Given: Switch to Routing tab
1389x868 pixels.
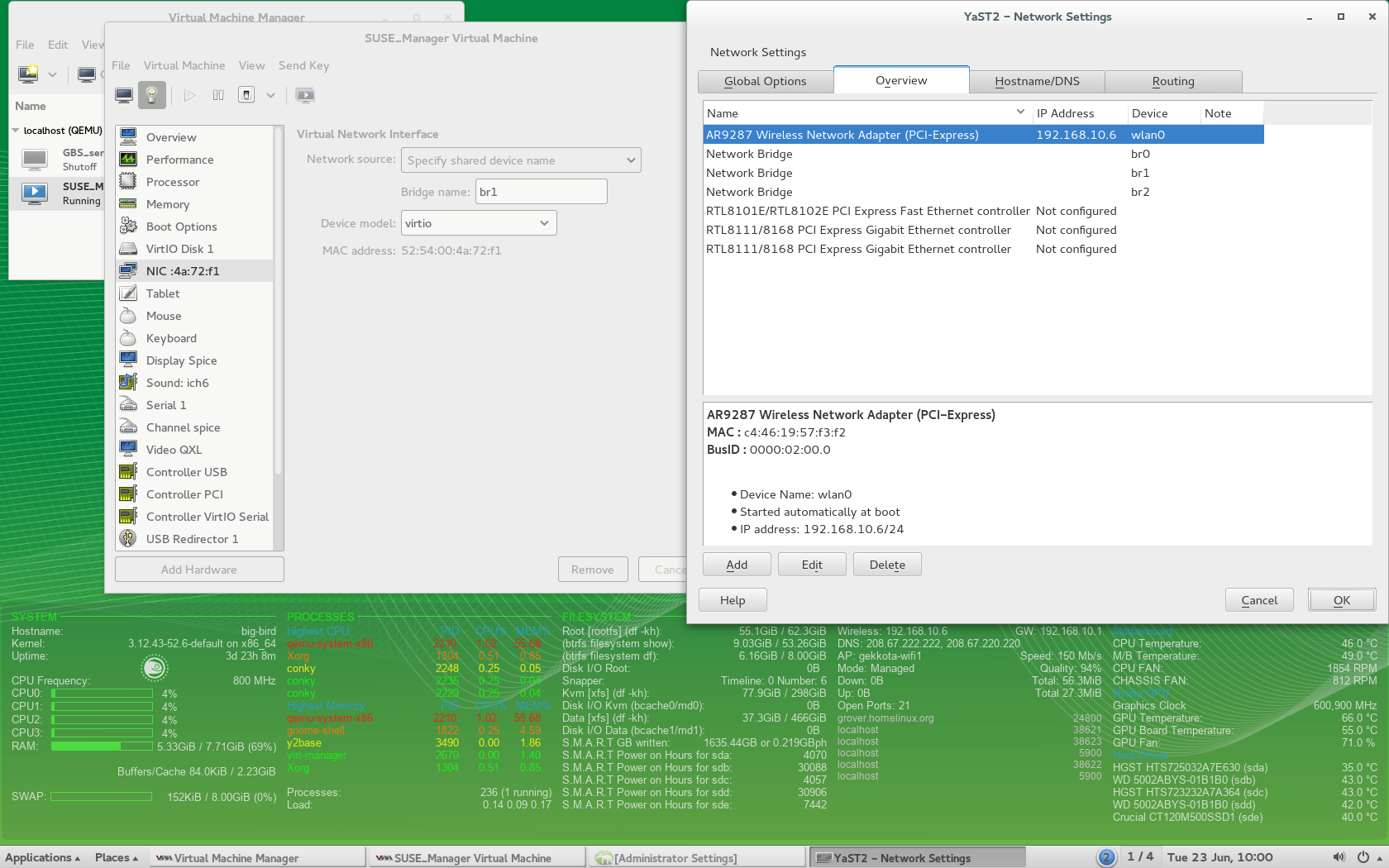Looking at the screenshot, I should (x=1173, y=81).
